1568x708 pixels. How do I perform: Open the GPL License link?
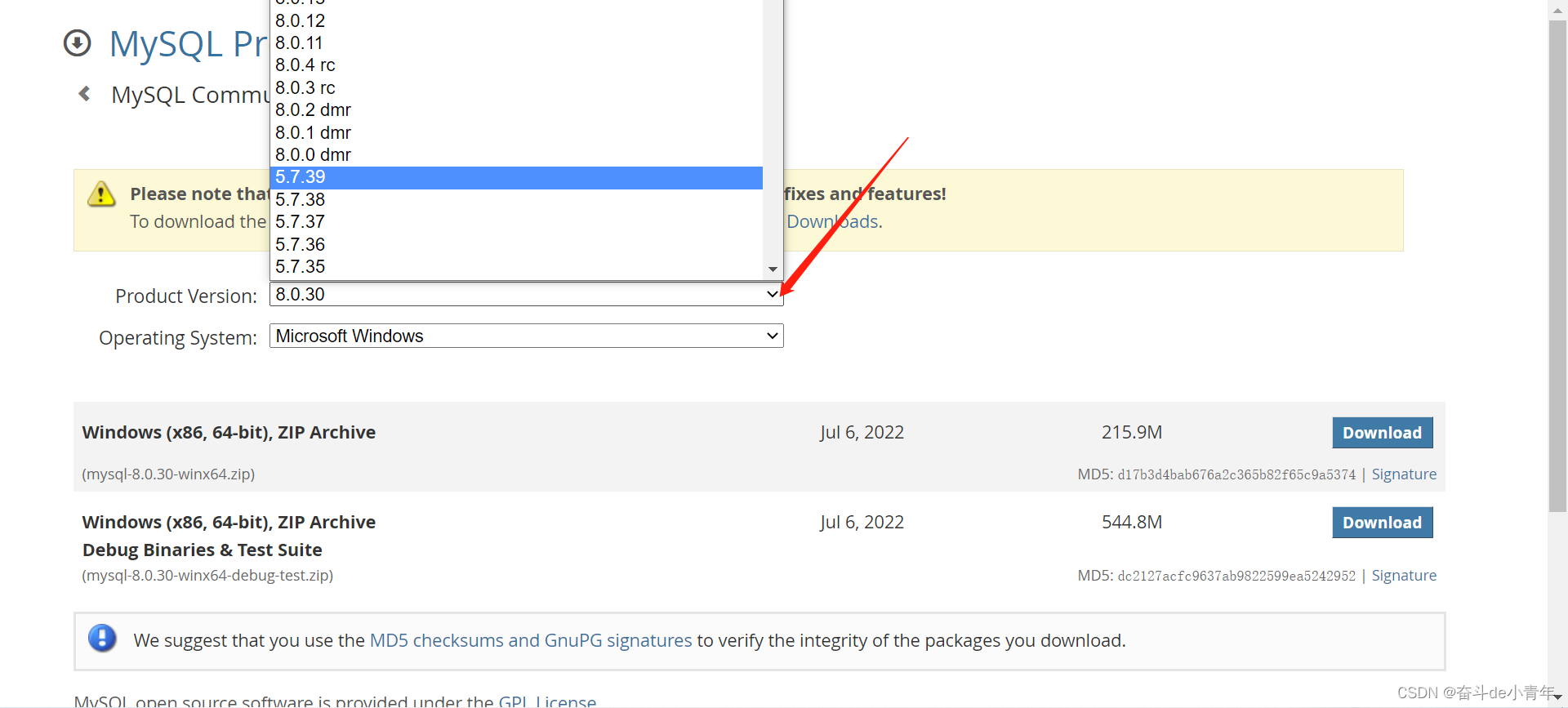(547, 701)
